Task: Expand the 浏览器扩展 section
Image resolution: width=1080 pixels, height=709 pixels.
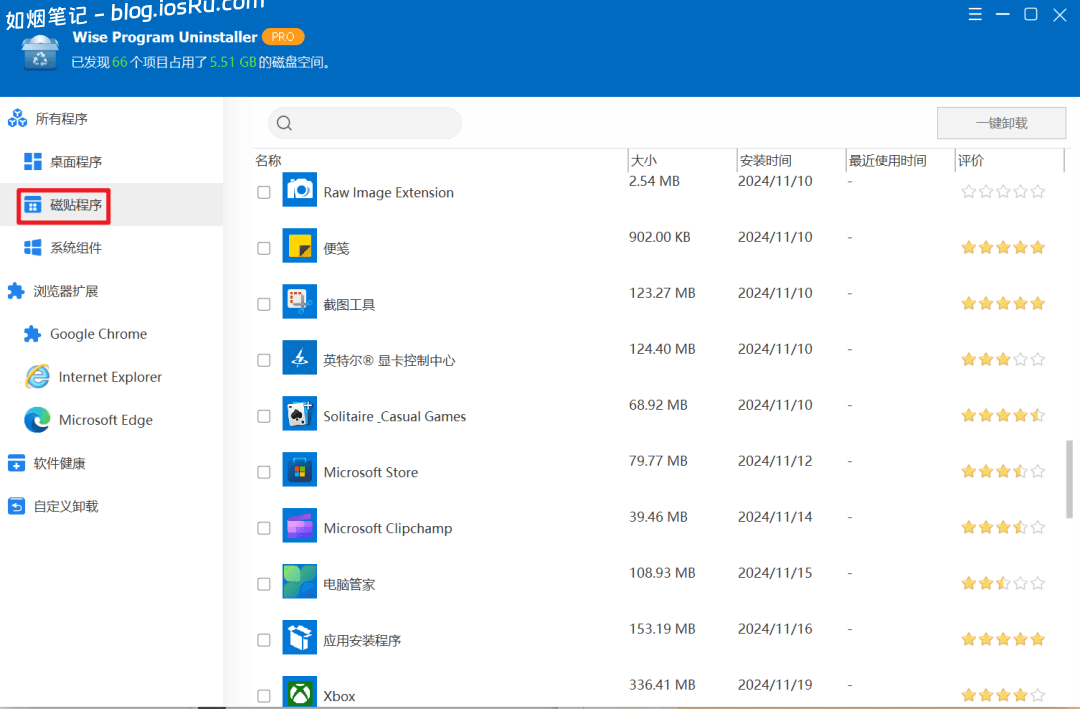Action: (65, 291)
